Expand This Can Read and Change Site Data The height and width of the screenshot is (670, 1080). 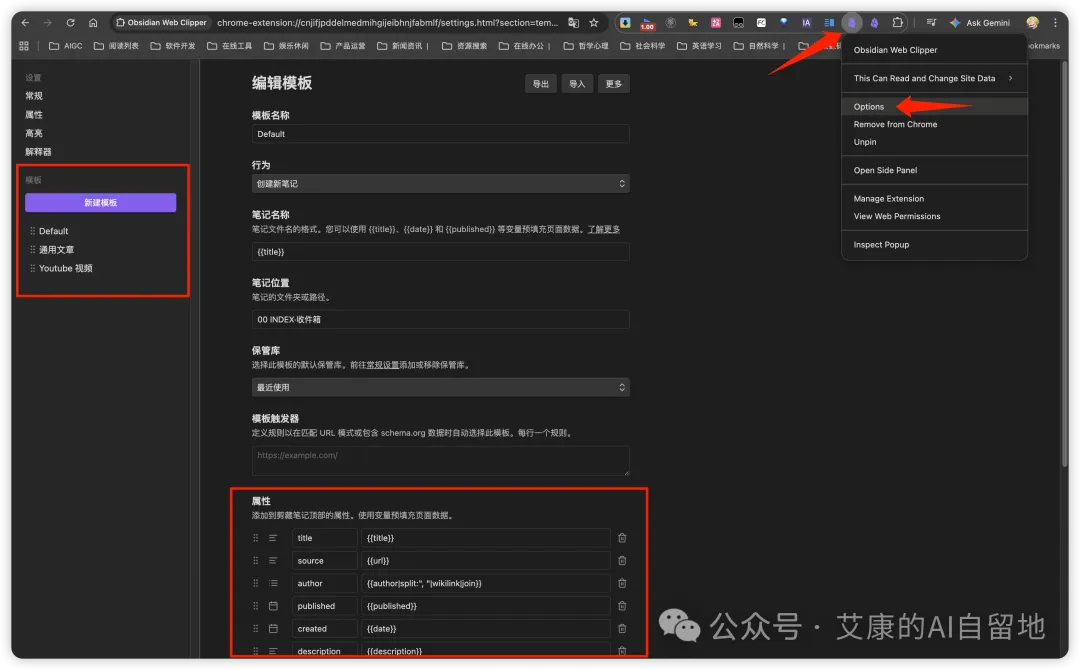coord(934,78)
